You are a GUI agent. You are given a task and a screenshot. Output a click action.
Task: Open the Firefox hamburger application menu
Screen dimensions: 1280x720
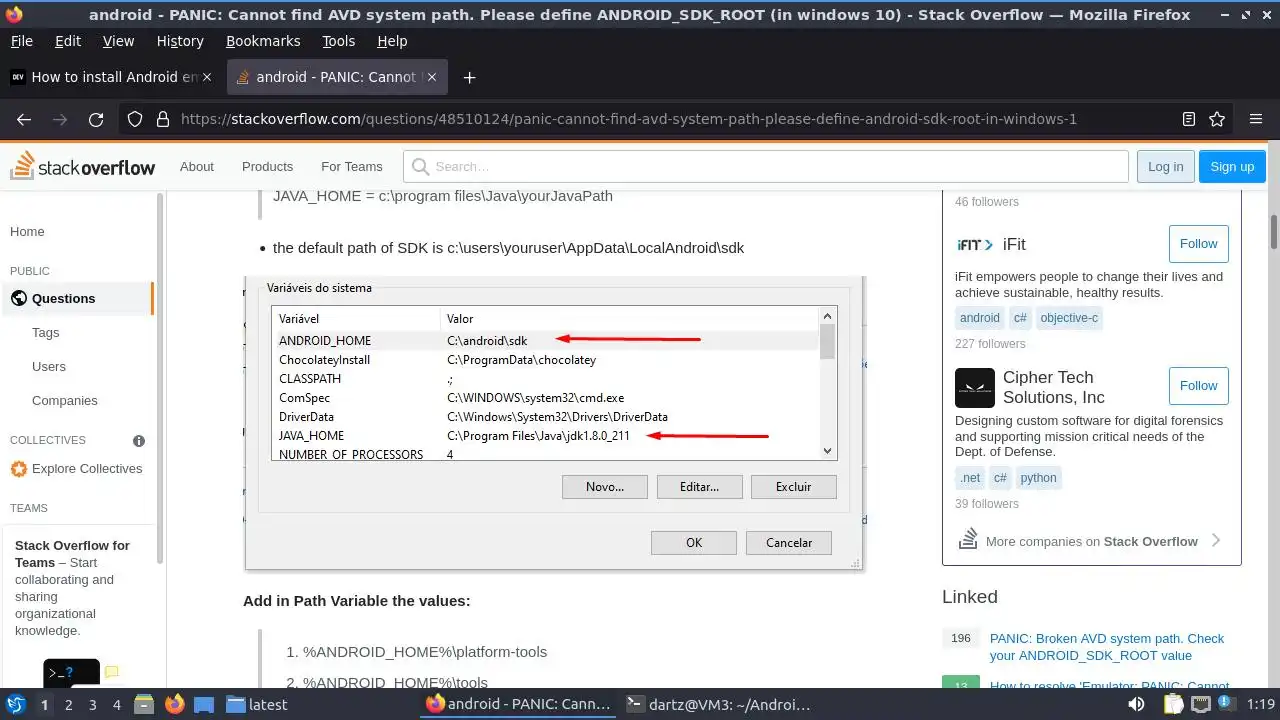pyautogui.click(x=1256, y=119)
